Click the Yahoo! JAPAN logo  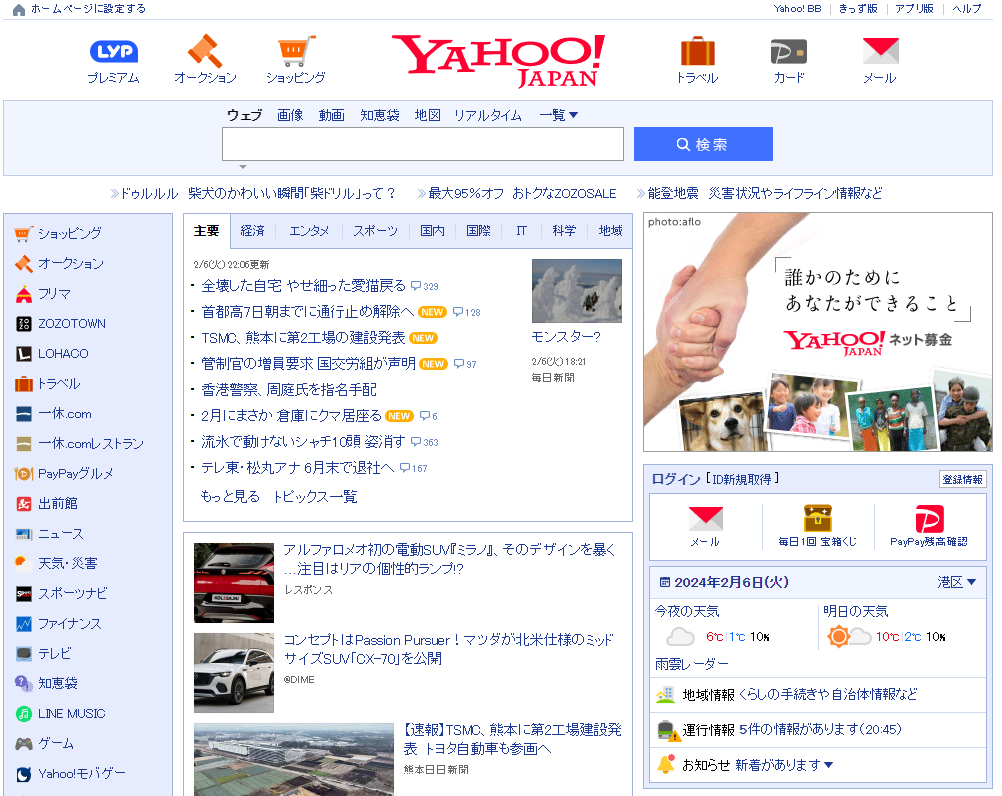[x=498, y=61]
